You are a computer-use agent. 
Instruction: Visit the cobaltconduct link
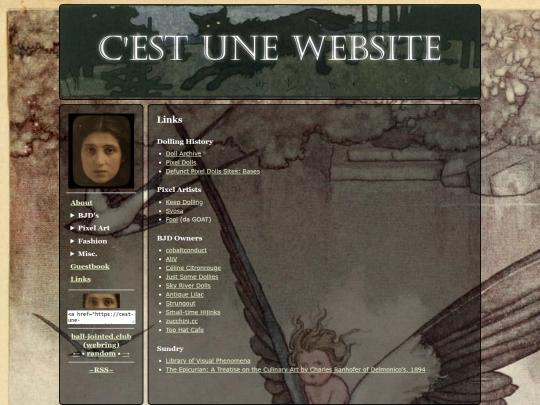click(x=186, y=250)
